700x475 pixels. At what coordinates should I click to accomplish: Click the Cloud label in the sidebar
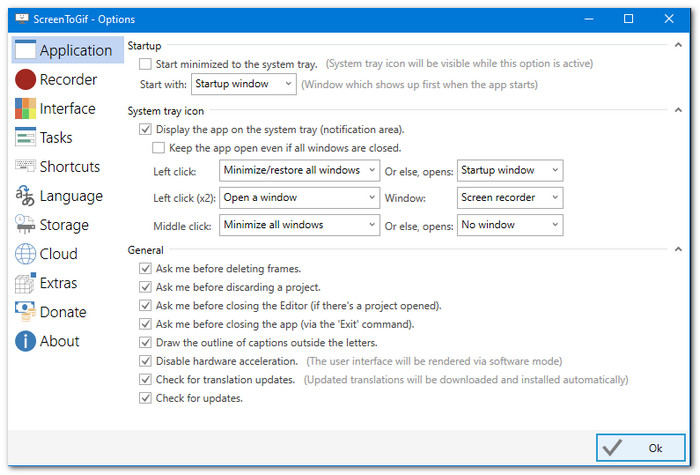(58, 254)
